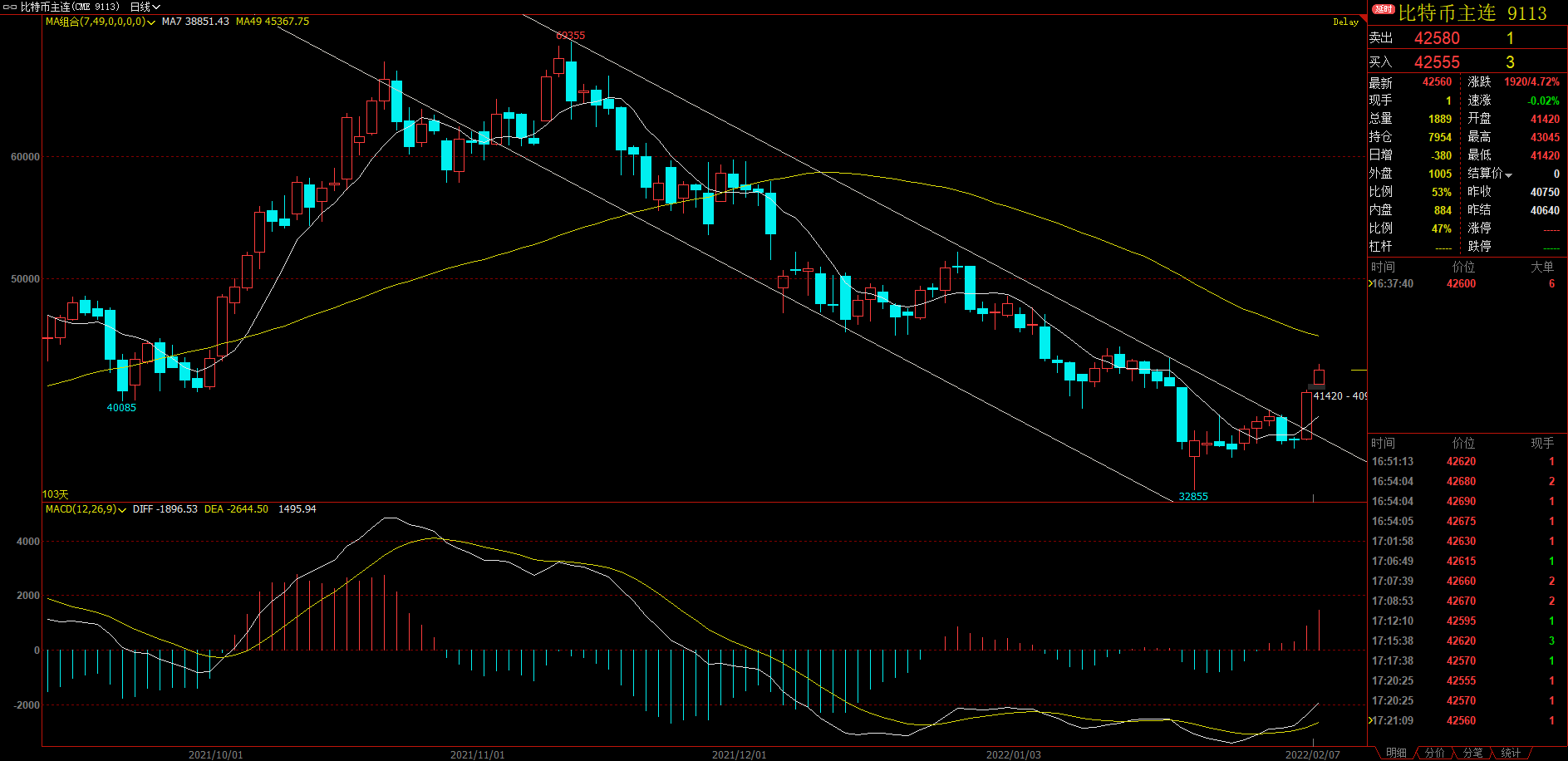Expand the MA组合 indicator parameter dropdown

coord(150,22)
